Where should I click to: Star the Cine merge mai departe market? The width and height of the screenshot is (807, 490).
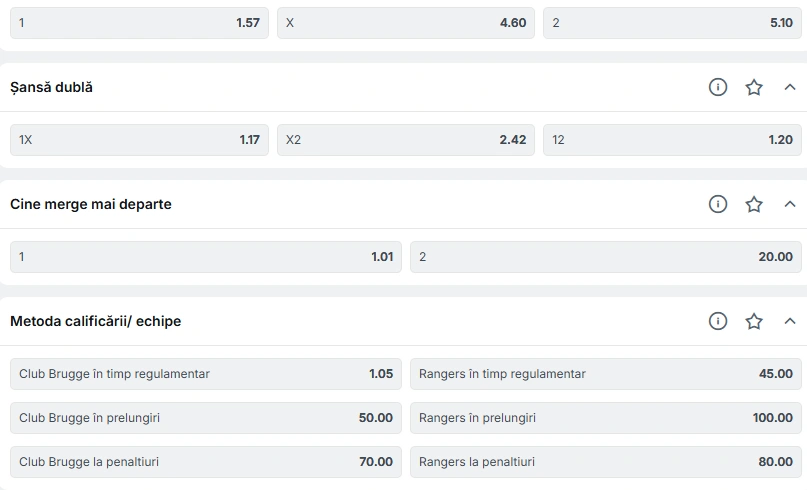click(753, 204)
